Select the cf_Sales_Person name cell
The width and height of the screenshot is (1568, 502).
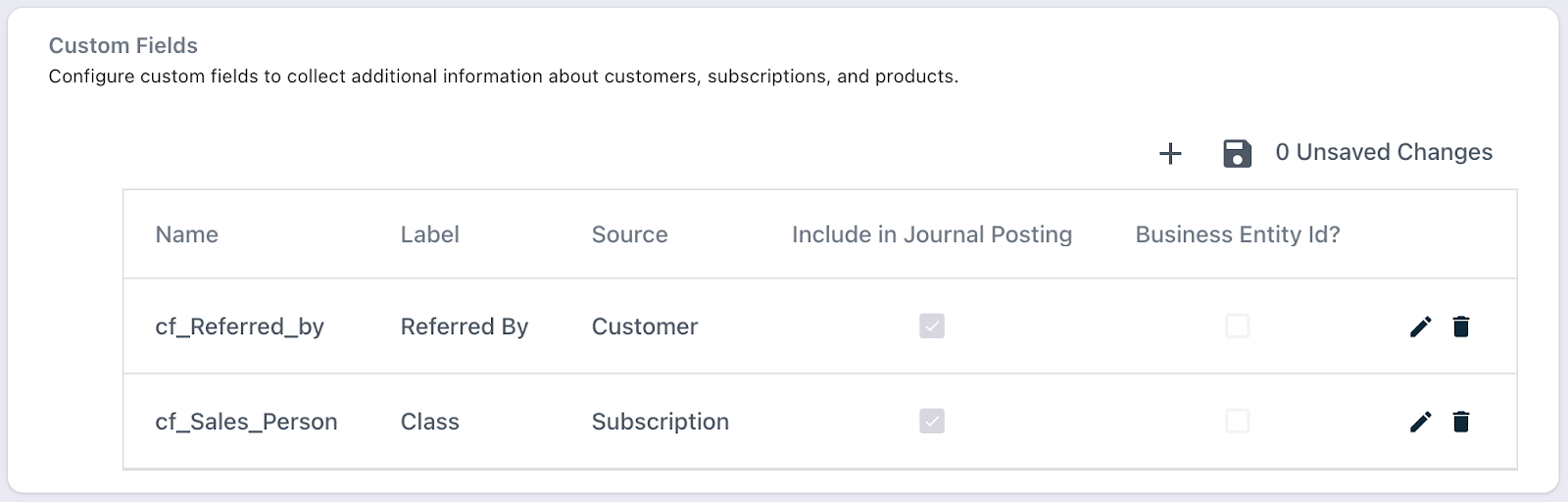click(x=246, y=422)
